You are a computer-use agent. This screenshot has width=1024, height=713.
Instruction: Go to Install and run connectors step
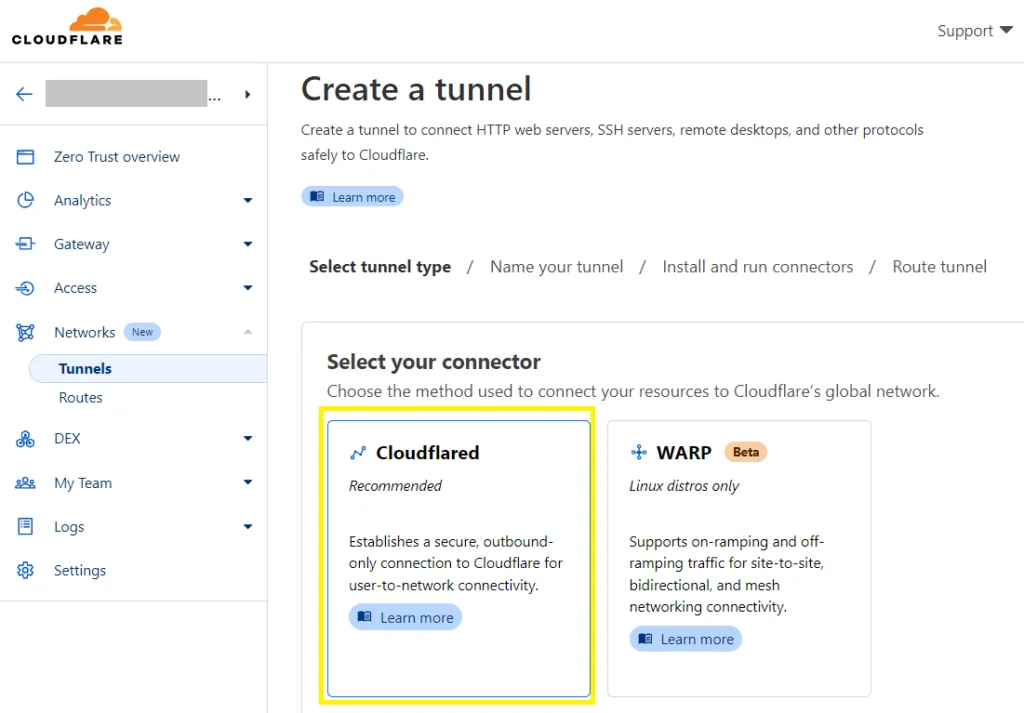[758, 267]
